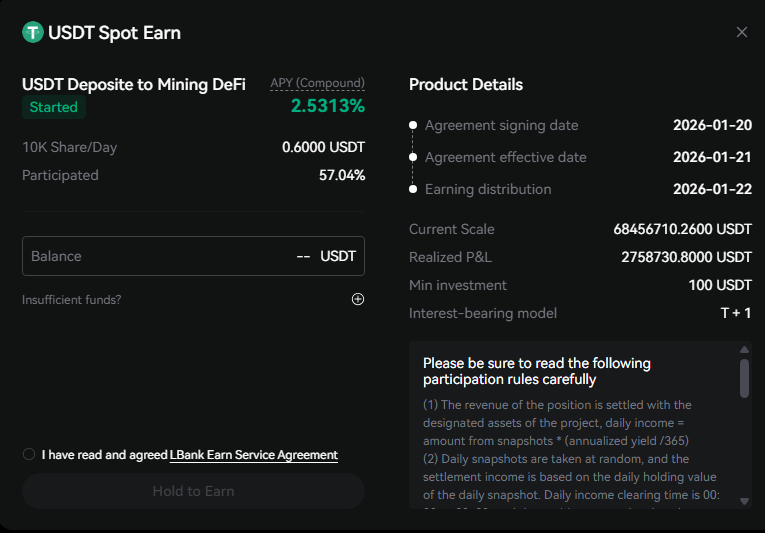Image resolution: width=765 pixels, height=533 pixels.
Task: Close the USDT Spot Earn dialog
Action: click(x=742, y=32)
